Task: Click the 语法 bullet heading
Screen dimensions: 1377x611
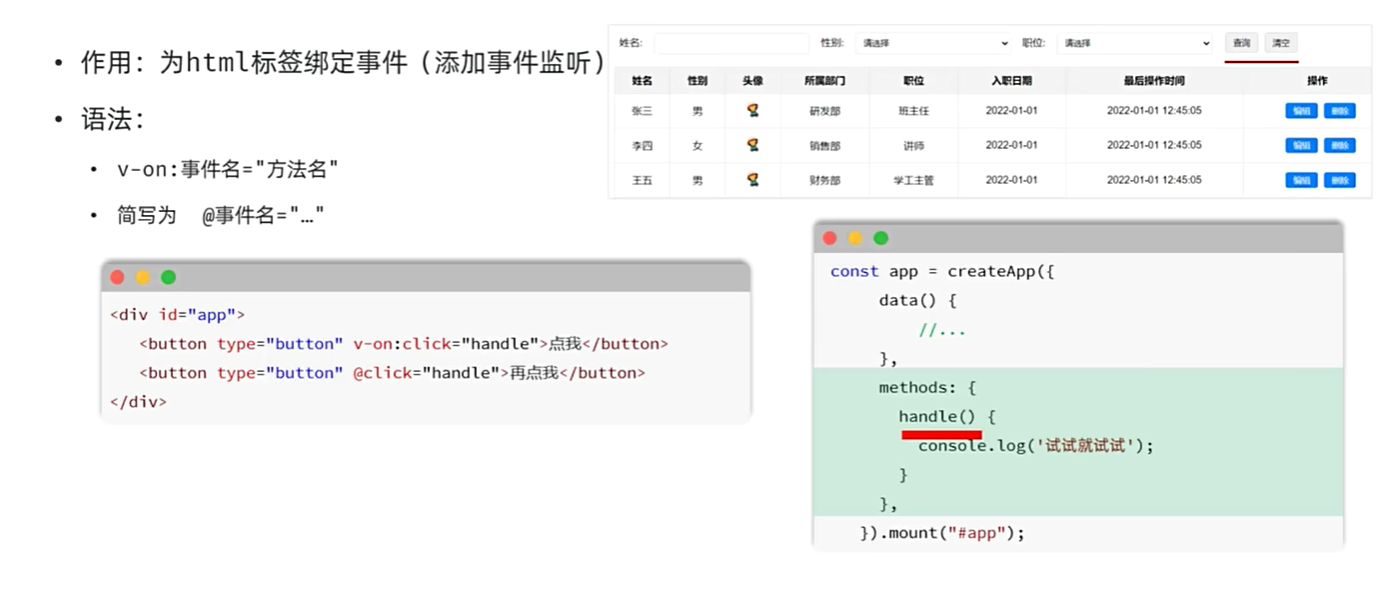Action: pyautogui.click(x=113, y=120)
